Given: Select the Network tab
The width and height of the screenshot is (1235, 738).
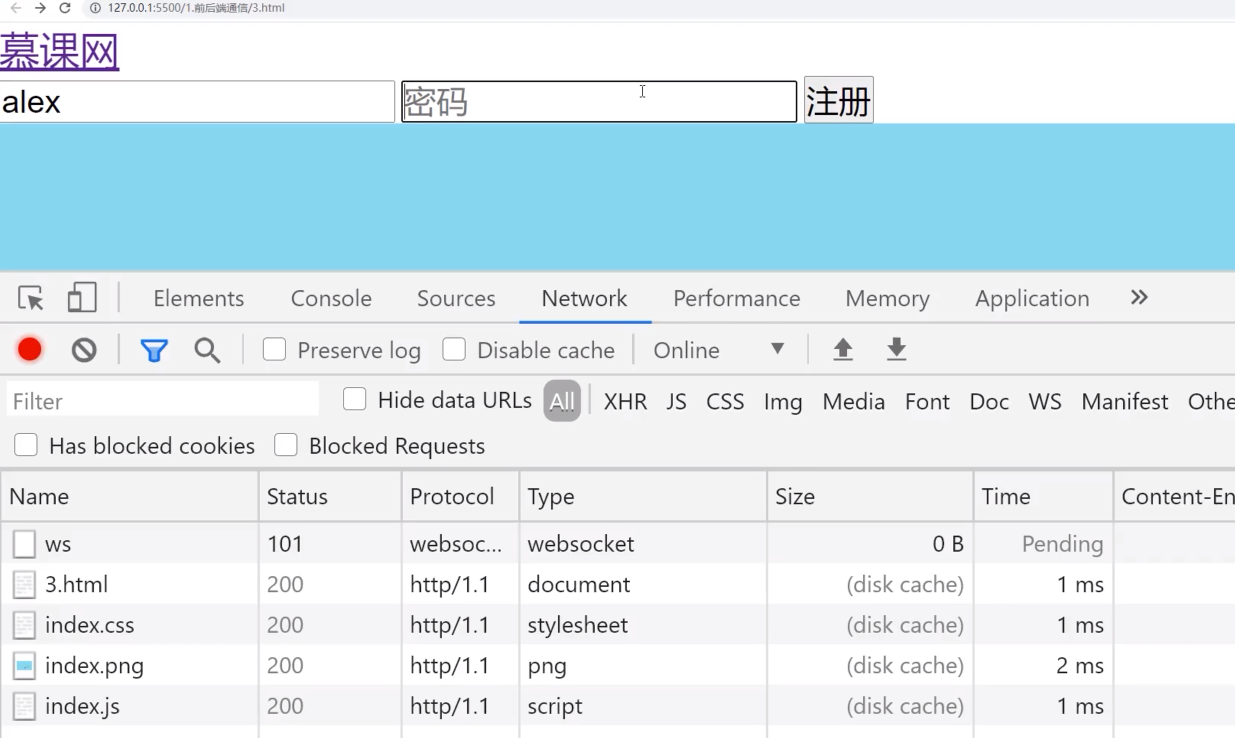Looking at the screenshot, I should [x=584, y=298].
